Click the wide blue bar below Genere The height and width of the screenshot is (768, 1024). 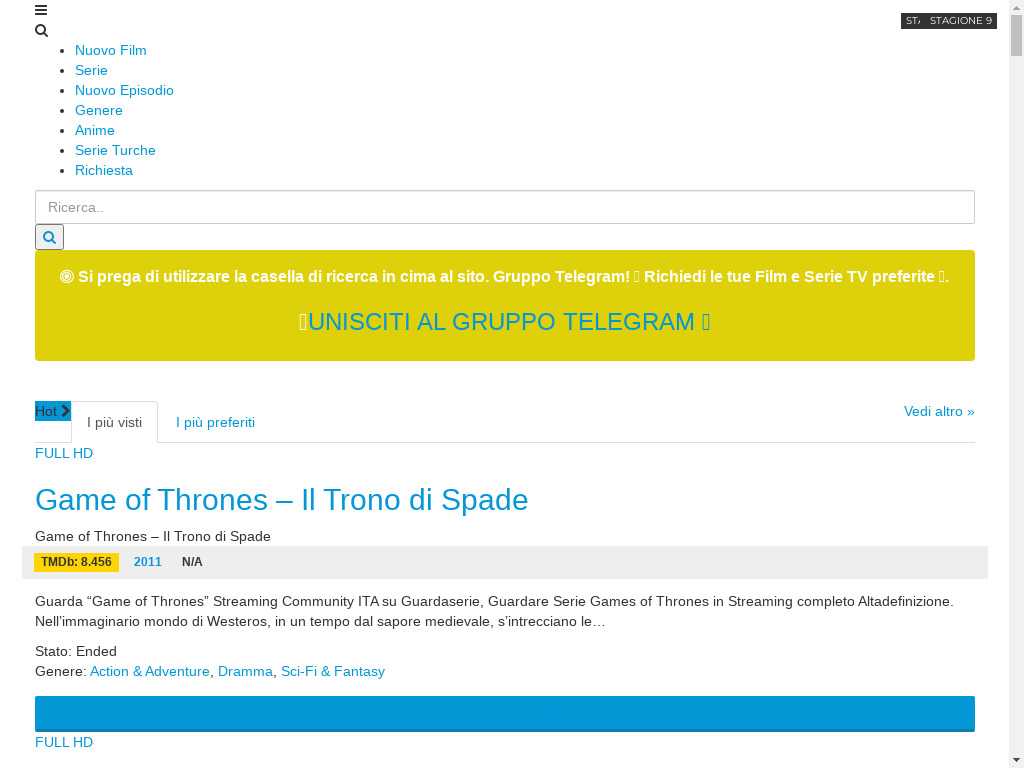(x=505, y=714)
